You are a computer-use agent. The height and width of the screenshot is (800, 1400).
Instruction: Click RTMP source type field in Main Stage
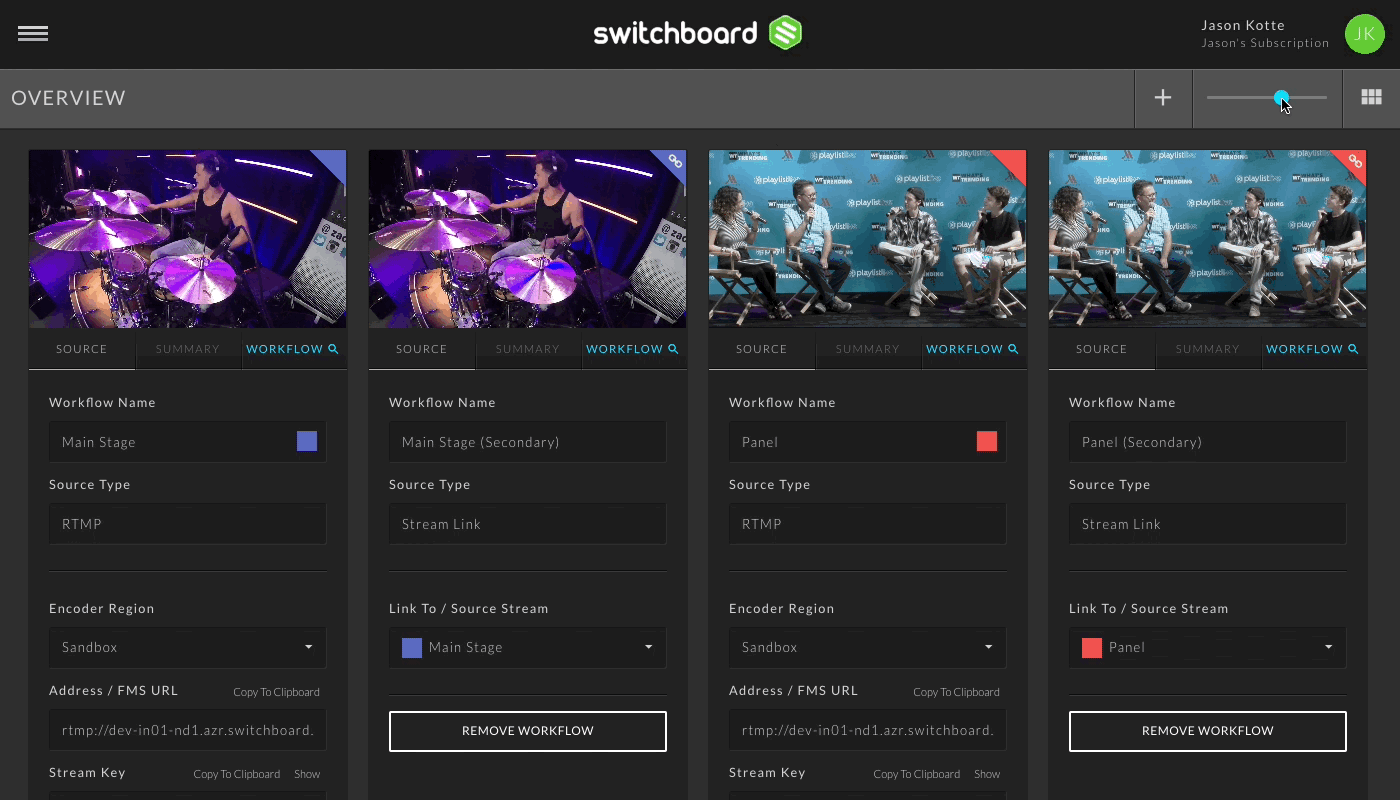click(x=188, y=524)
